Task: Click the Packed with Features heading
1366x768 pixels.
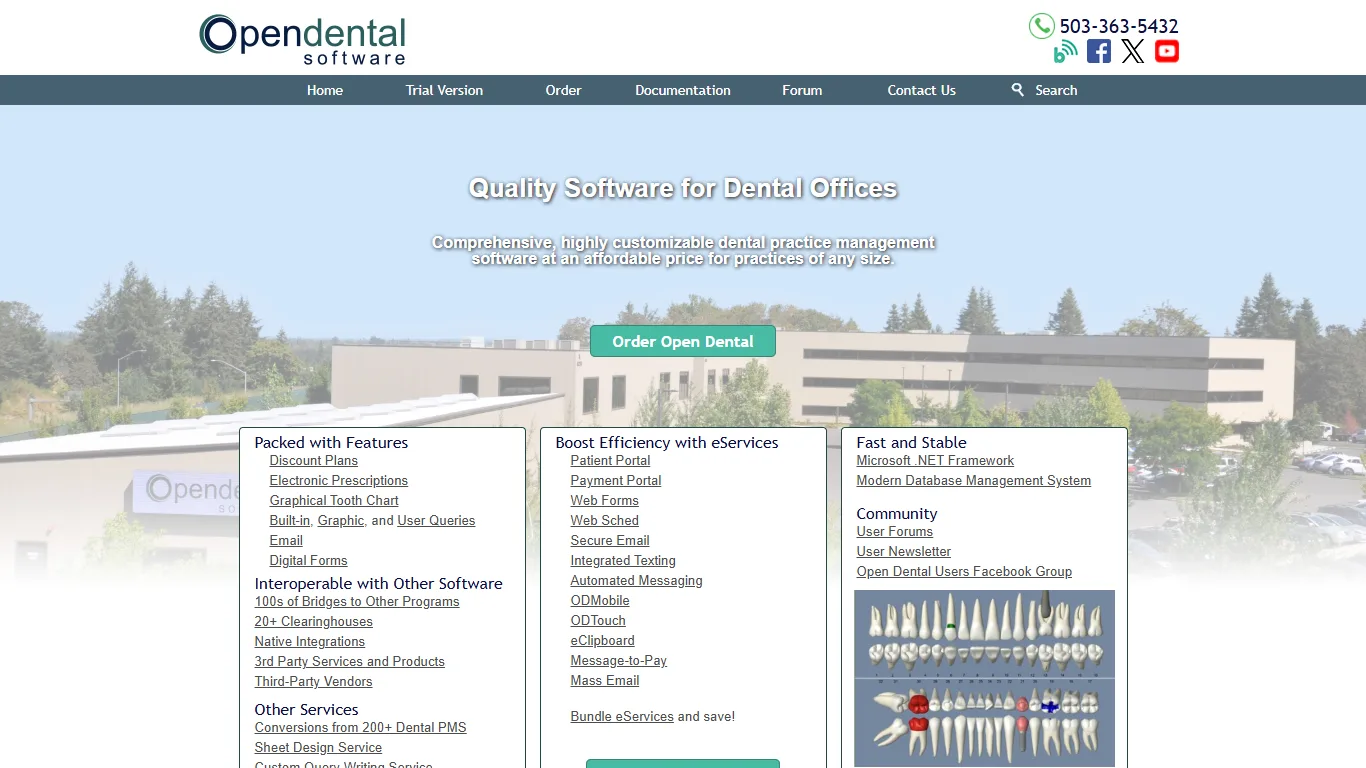Action: (x=331, y=442)
